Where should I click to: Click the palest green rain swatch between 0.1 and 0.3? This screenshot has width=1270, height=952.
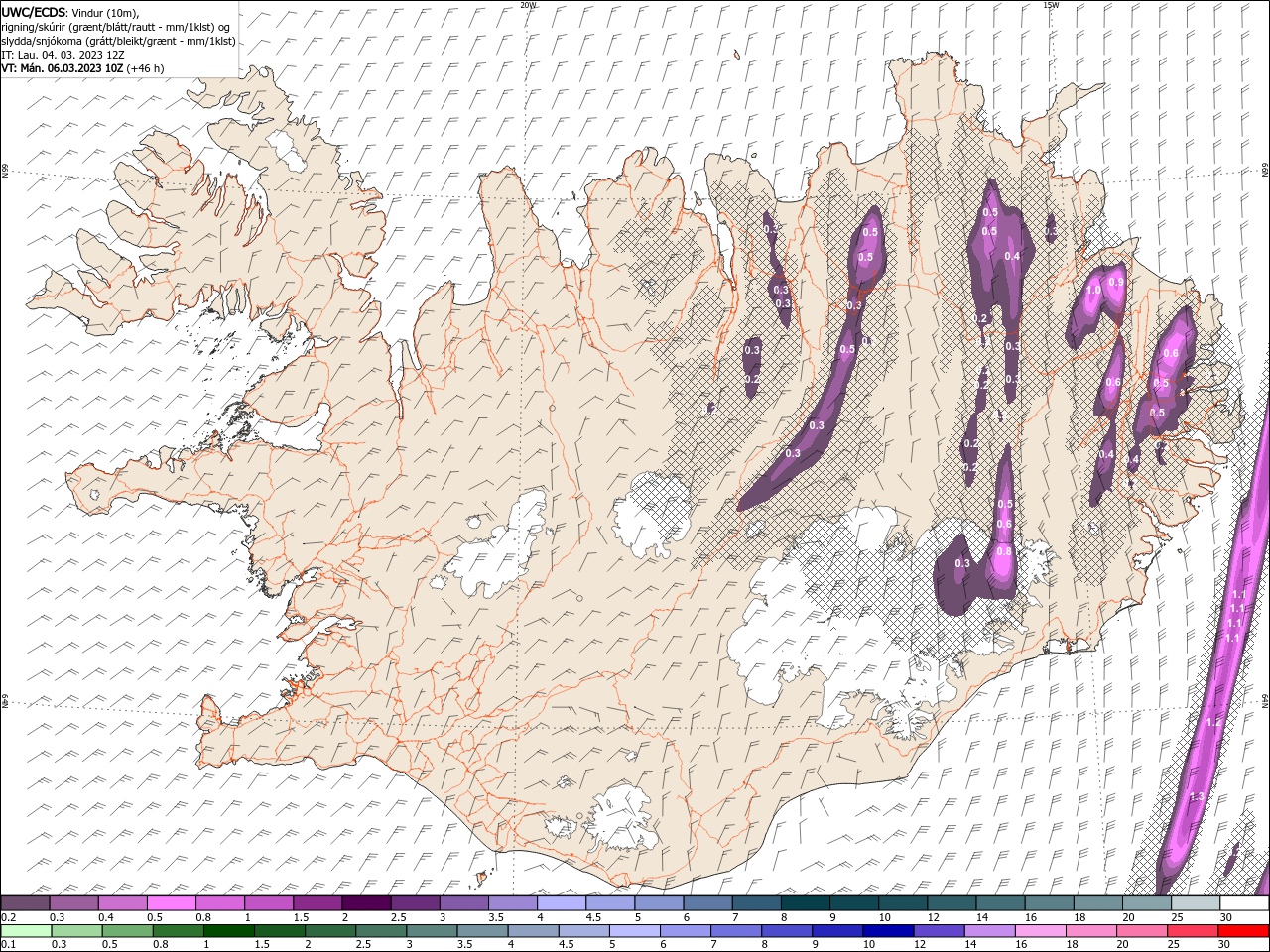(x=26, y=931)
